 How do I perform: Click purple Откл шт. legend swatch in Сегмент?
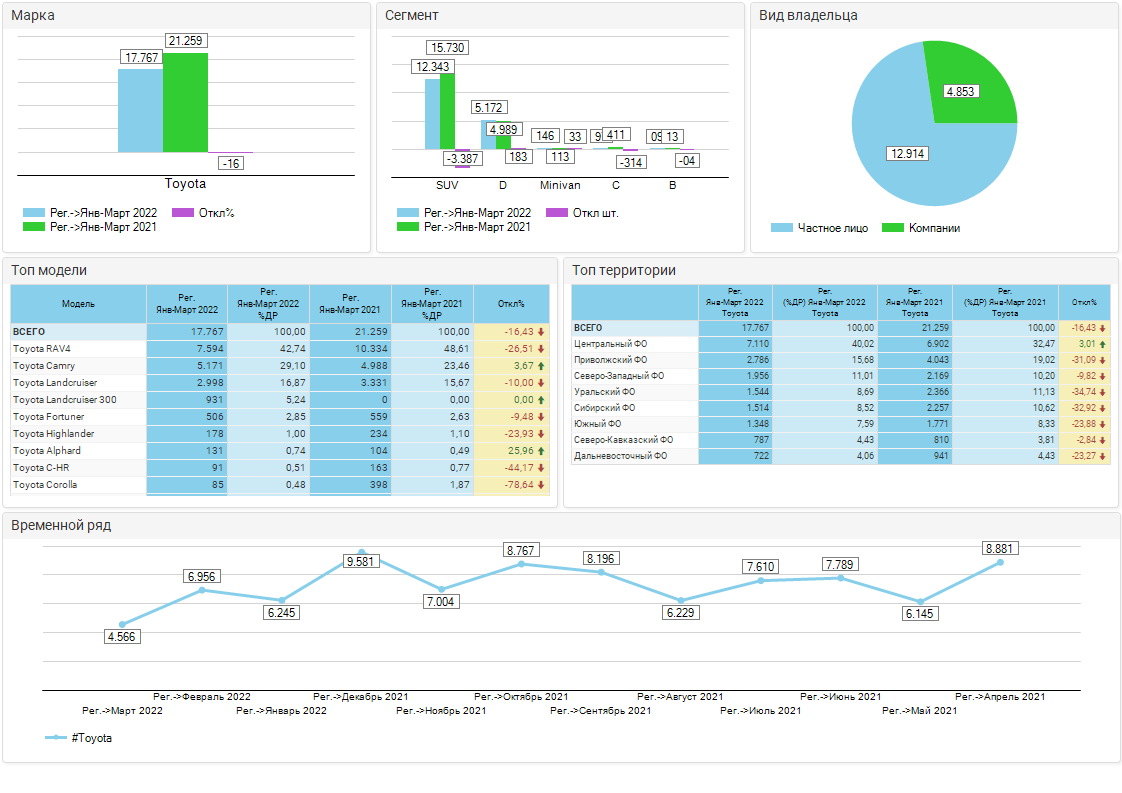point(557,213)
